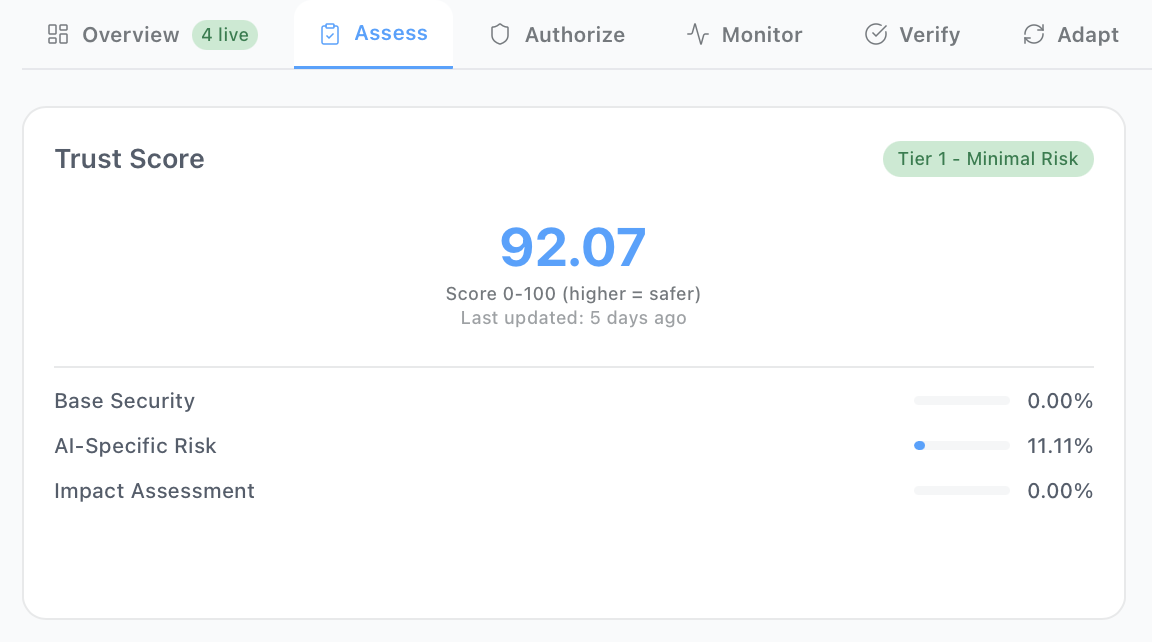Image resolution: width=1152 pixels, height=642 pixels.
Task: Select the Overview grid icon
Action: pyautogui.click(x=57, y=34)
